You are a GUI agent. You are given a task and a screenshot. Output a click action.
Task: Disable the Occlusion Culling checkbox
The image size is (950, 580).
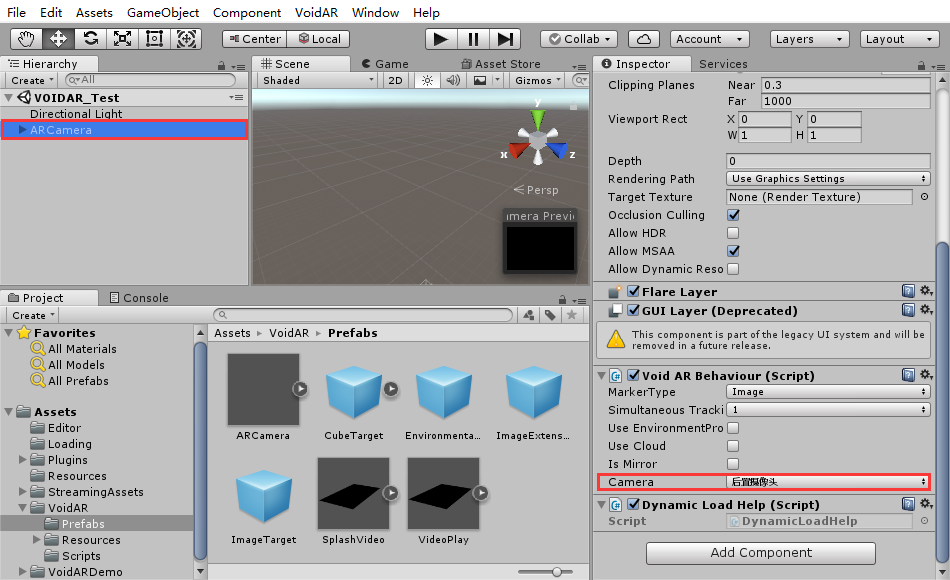[x=733, y=215]
